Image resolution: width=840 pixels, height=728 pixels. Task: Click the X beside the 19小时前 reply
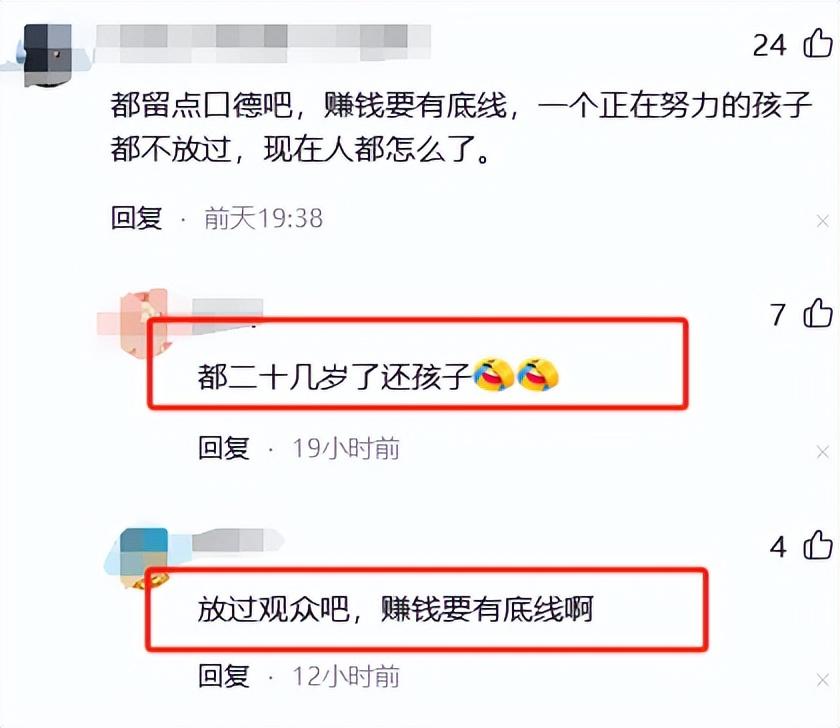coord(823,452)
